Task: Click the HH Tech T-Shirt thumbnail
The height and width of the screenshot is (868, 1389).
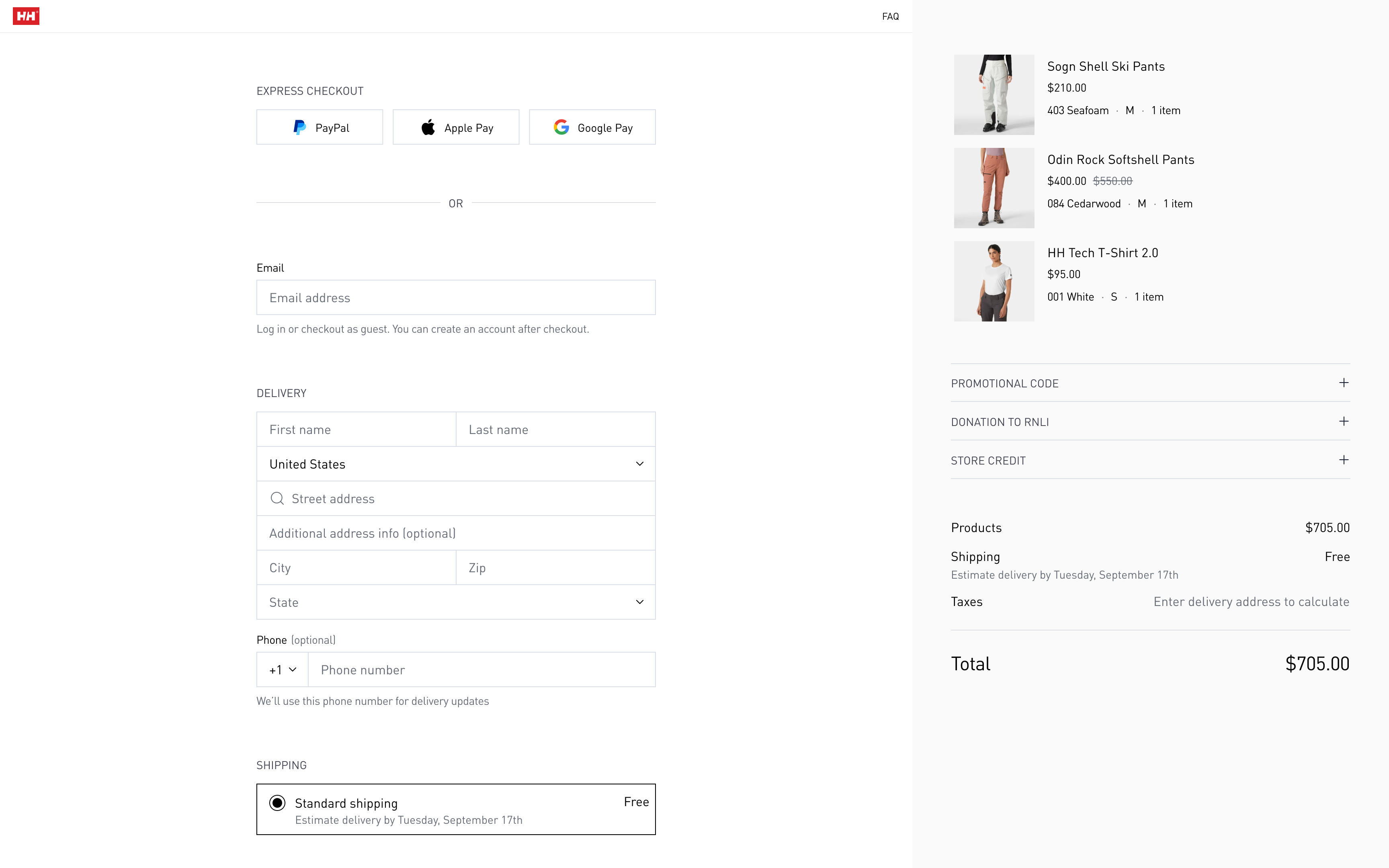Action: pyautogui.click(x=994, y=281)
